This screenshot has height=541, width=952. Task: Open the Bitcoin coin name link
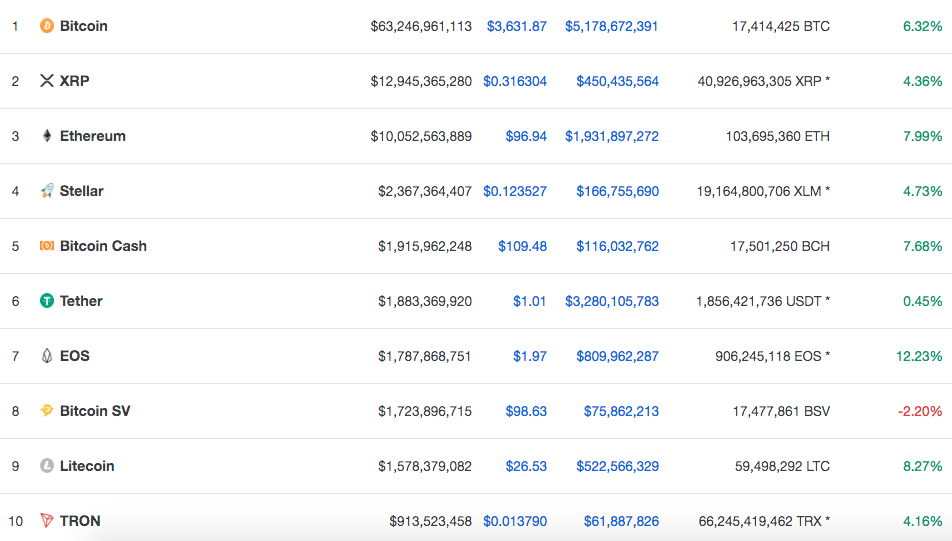pyautogui.click(x=84, y=26)
